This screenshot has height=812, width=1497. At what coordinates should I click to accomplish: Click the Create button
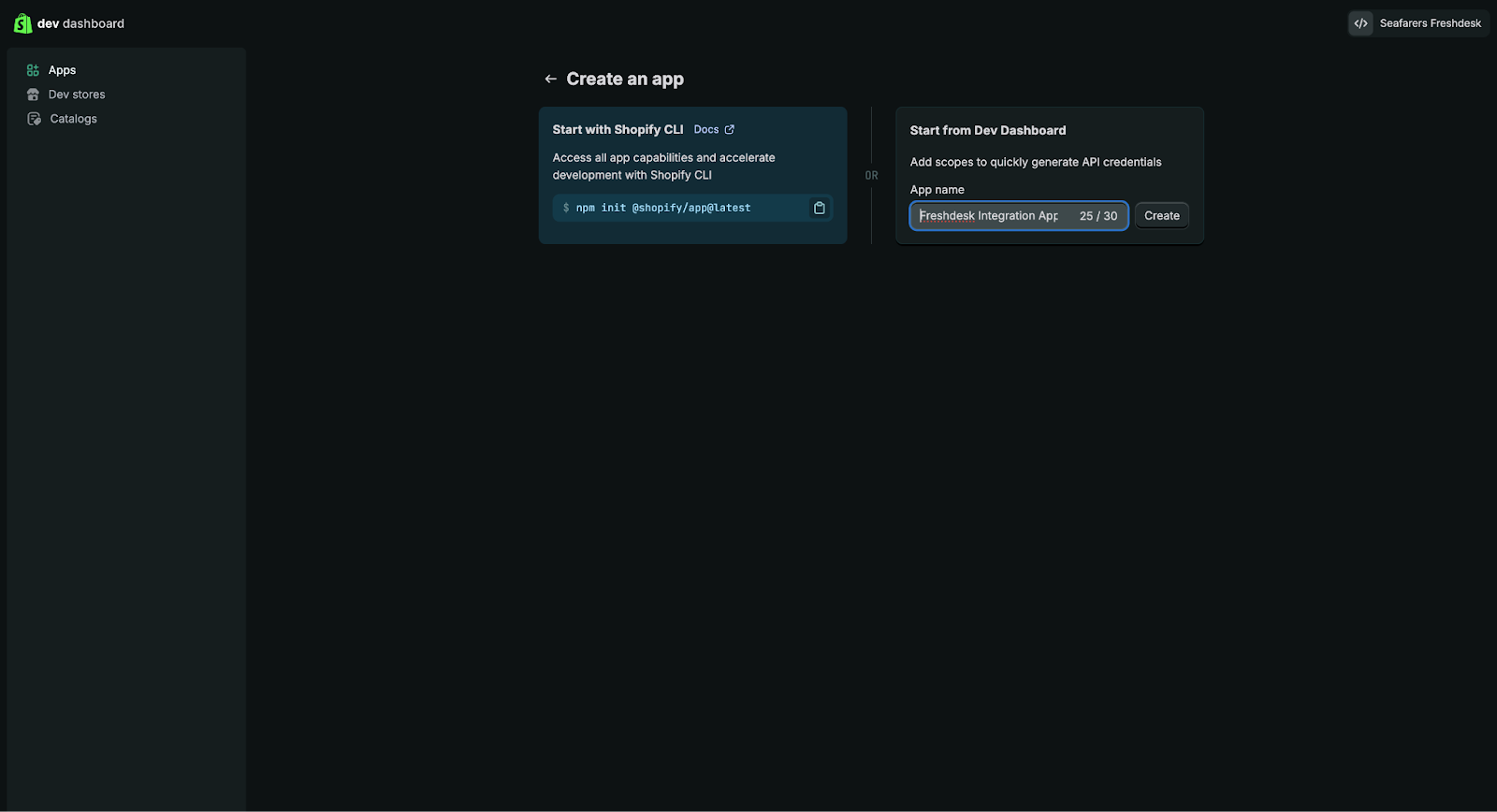[x=1162, y=216]
